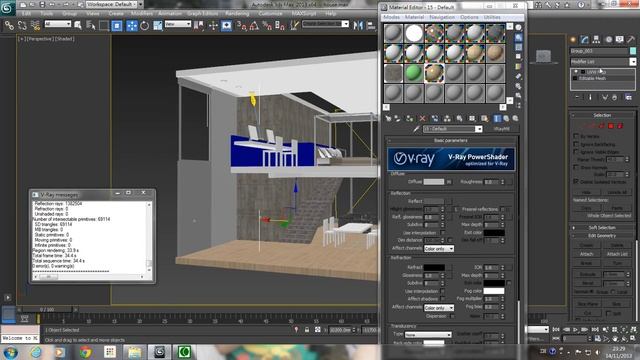The width and height of the screenshot is (640, 360).
Task: Click Play Animation button
Action: click(576, 329)
